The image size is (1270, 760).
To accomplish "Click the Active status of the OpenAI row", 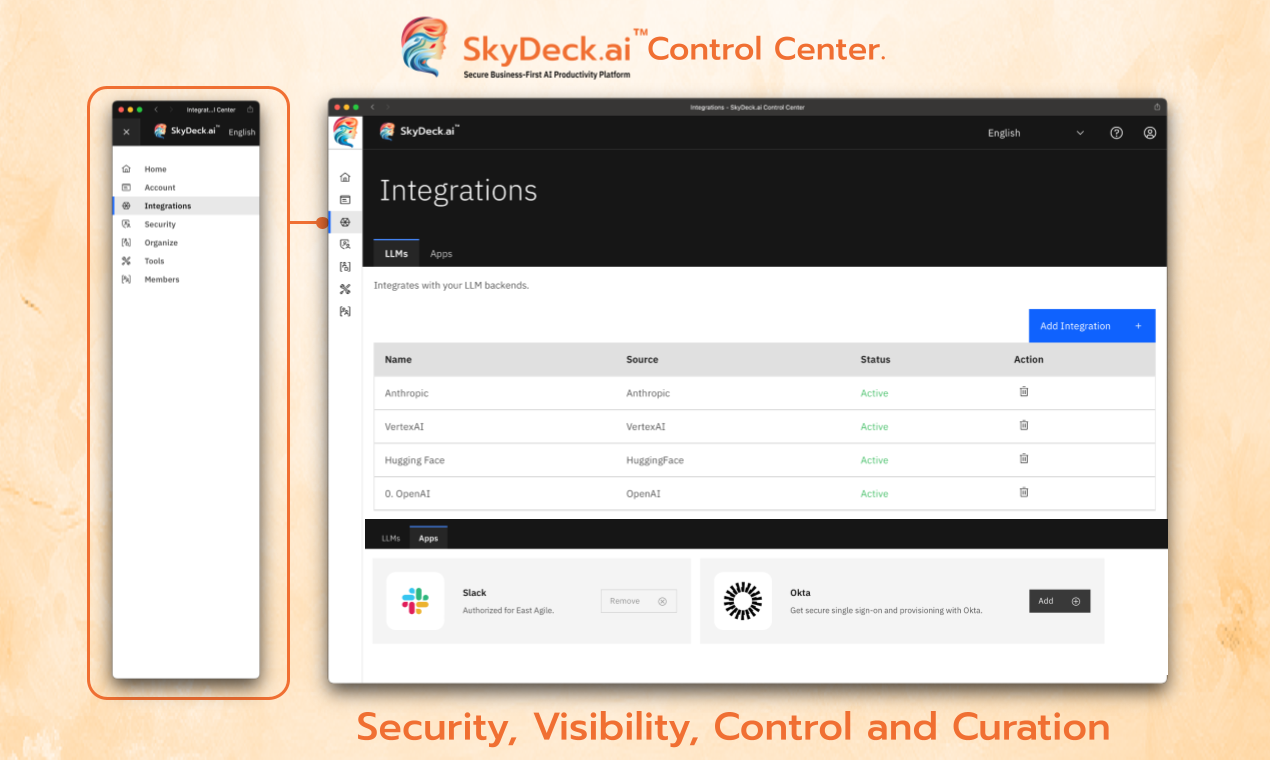I will pyautogui.click(x=874, y=494).
